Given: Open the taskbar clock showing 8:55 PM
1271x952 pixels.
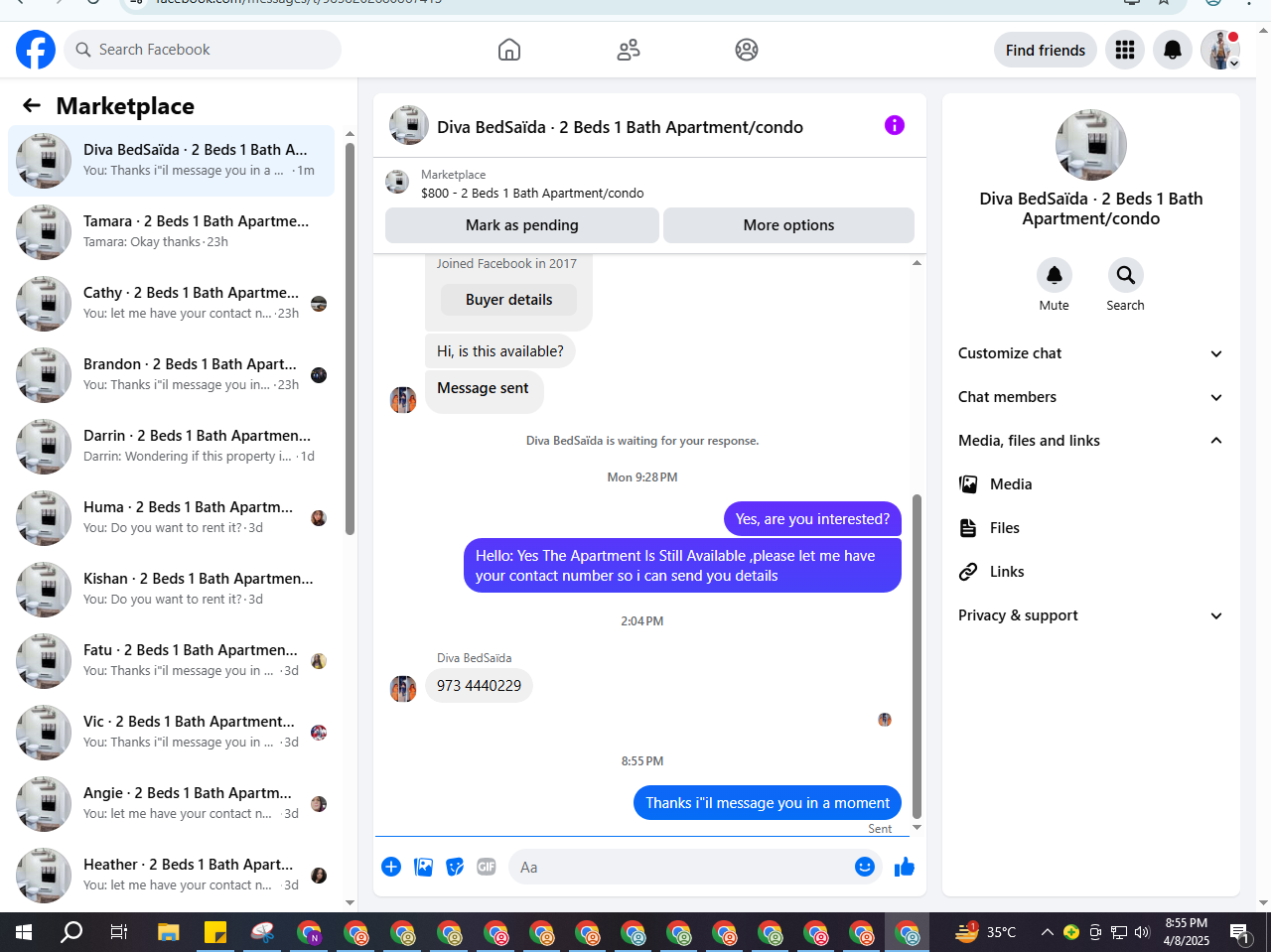Looking at the screenshot, I should pyautogui.click(x=1187, y=932).
